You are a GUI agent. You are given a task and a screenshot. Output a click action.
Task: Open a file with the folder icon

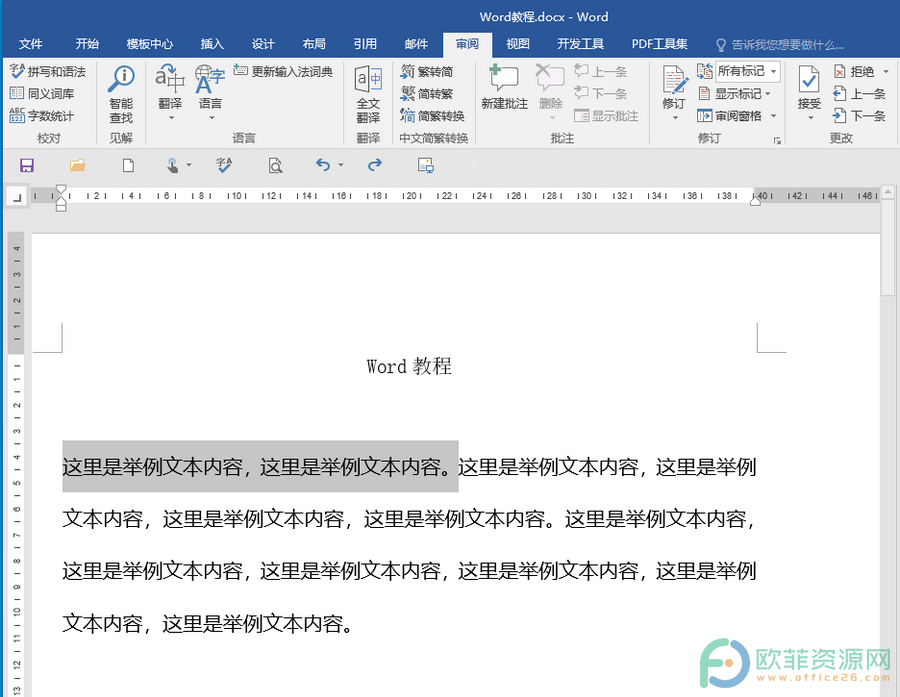click(x=77, y=165)
